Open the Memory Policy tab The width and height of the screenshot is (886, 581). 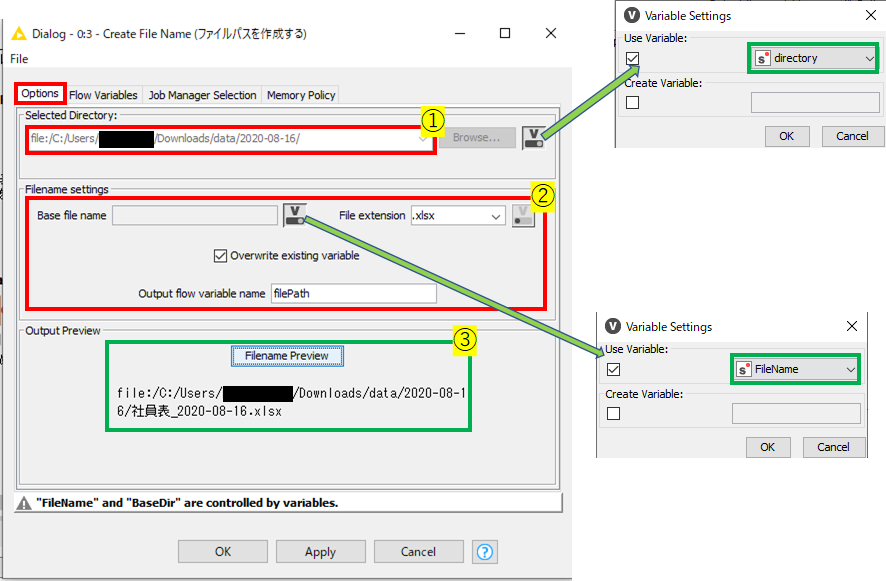301,95
